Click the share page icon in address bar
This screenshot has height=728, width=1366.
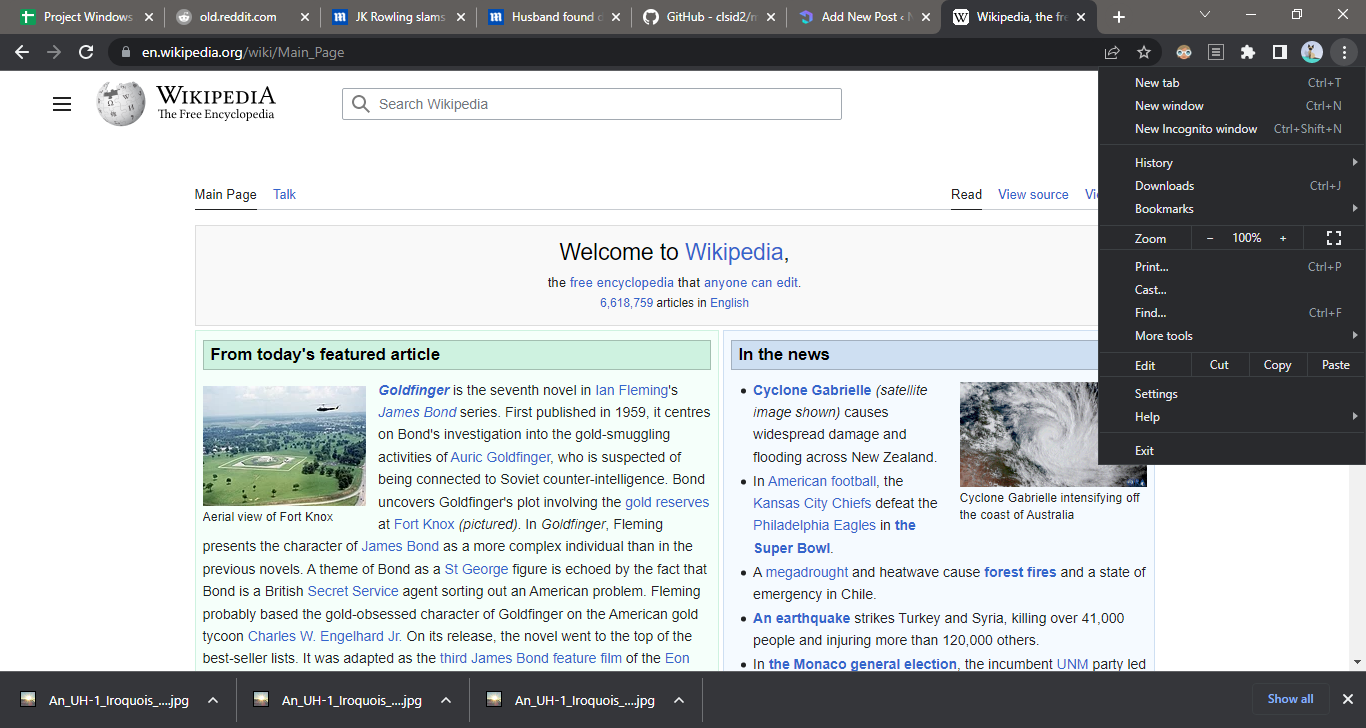1112,52
